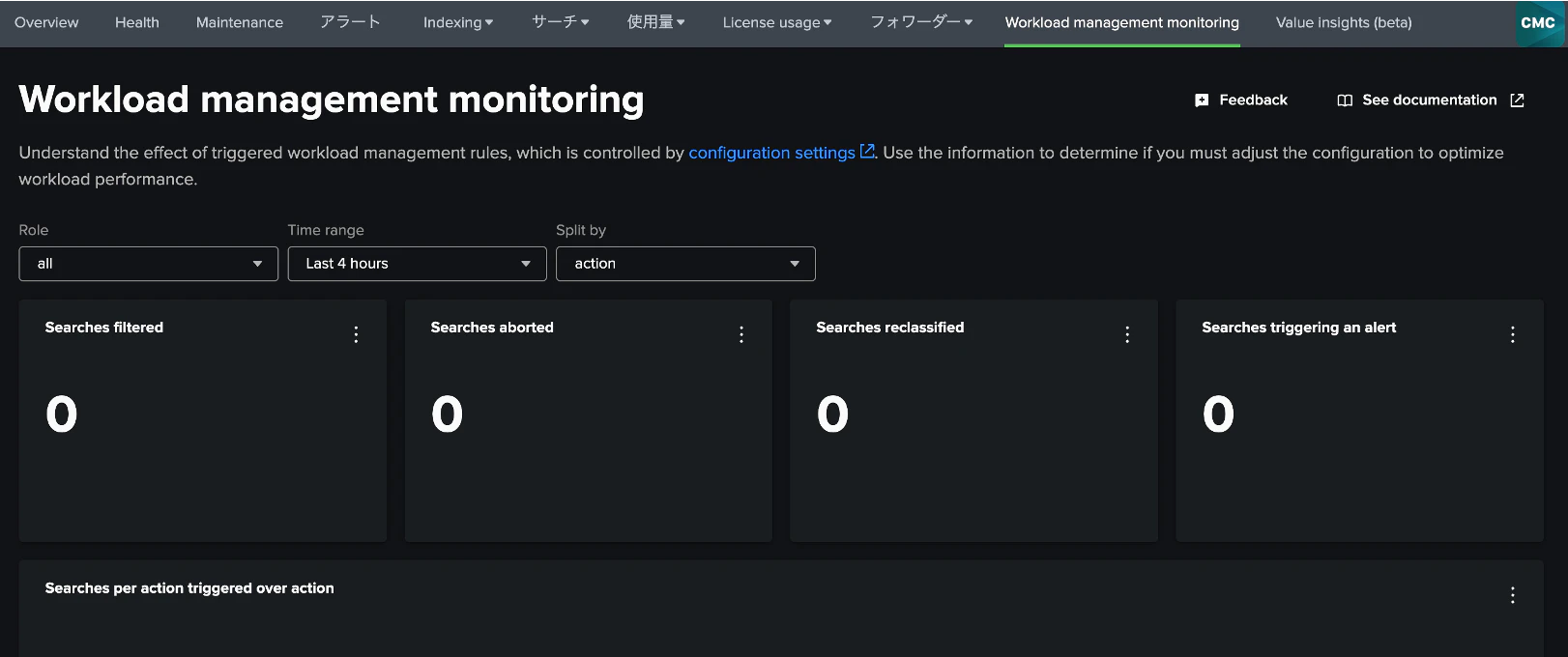Open the Searches filtered panel kebab menu
1568x657 pixels.
356,334
